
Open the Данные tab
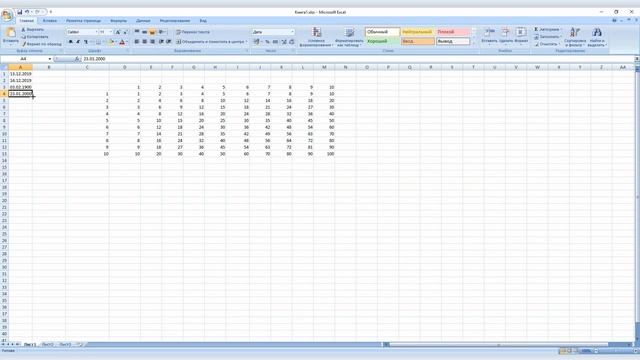point(143,20)
